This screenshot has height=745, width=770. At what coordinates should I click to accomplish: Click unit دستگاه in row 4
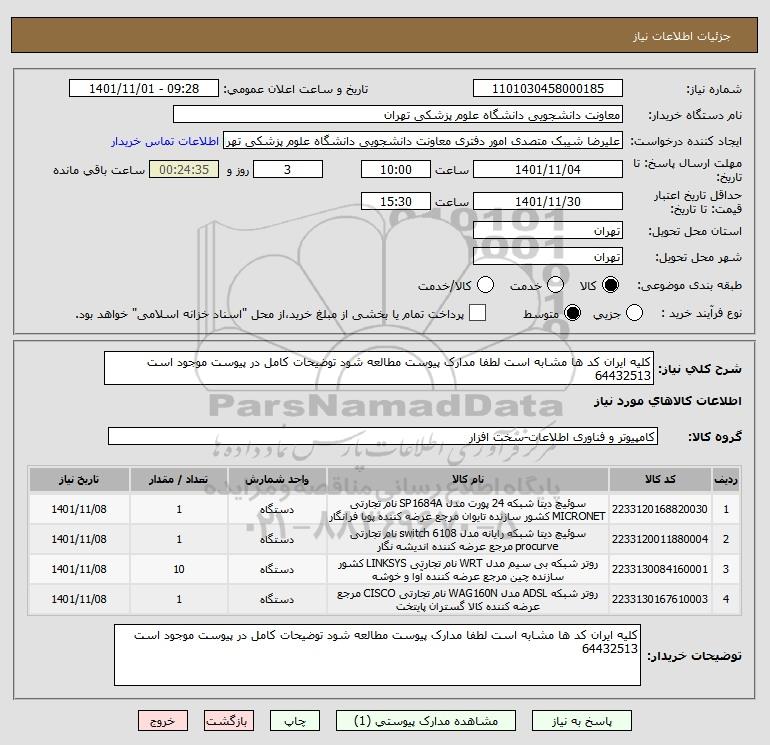pos(277,599)
